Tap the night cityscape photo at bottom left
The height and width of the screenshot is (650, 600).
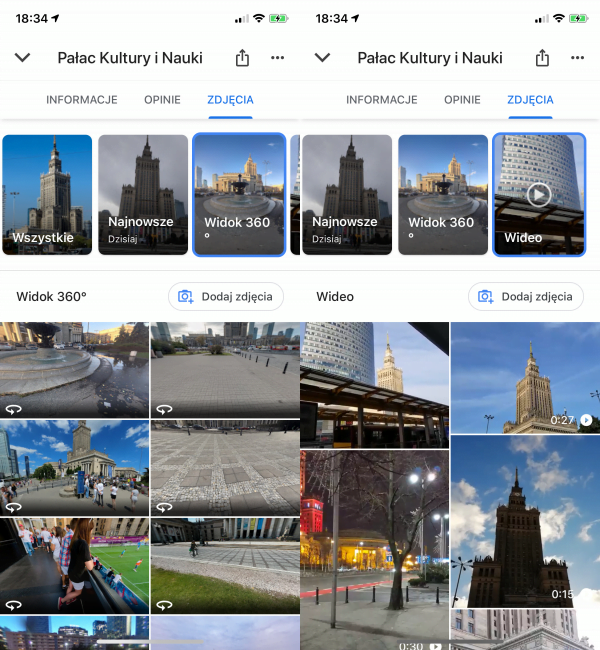(x=74, y=633)
